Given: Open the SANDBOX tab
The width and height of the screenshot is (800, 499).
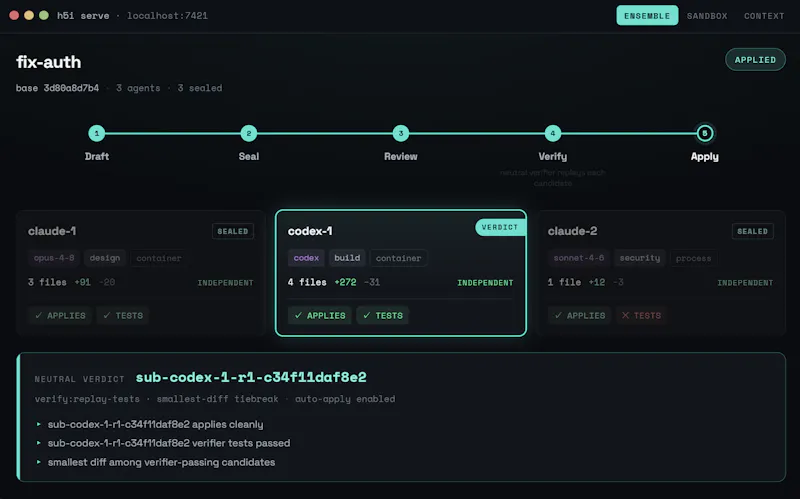Looking at the screenshot, I should point(707,16).
